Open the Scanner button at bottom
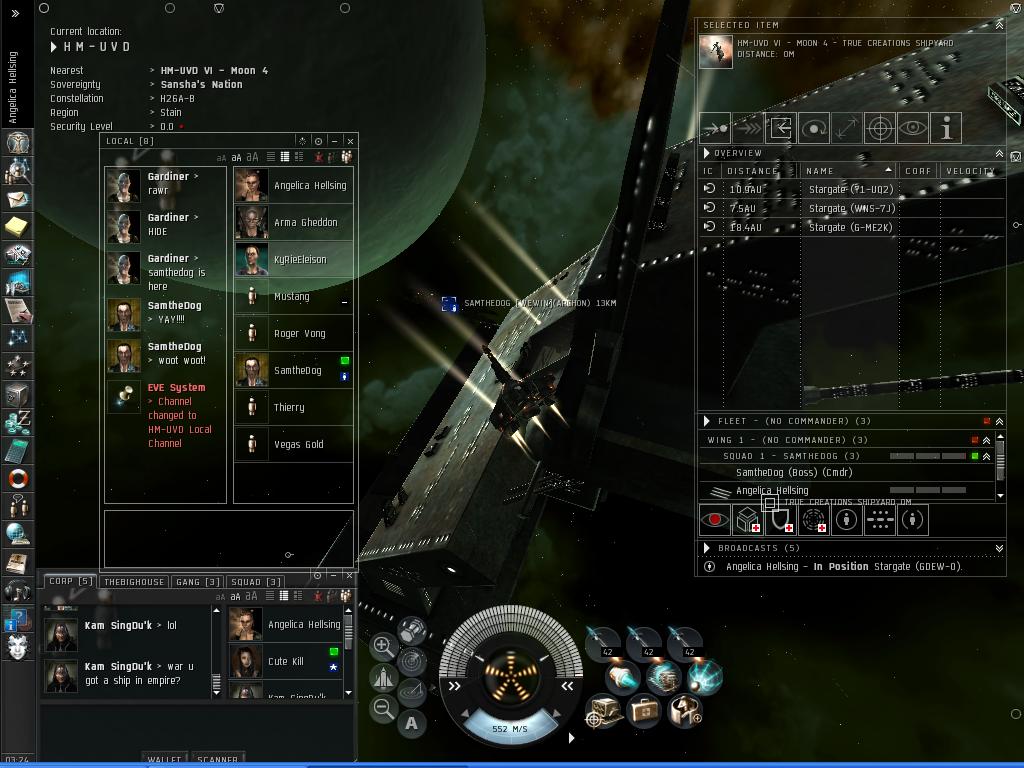This screenshot has height=768, width=1024. (217, 759)
